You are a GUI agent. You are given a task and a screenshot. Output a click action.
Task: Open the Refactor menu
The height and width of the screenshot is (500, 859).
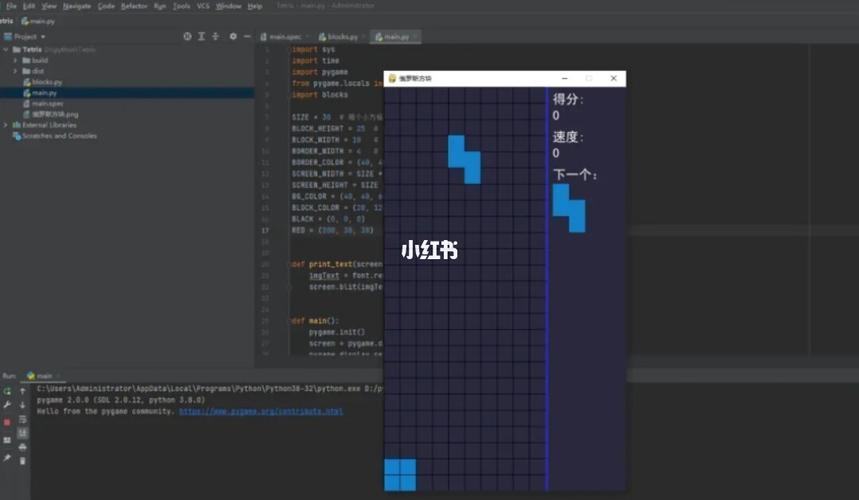point(134,6)
